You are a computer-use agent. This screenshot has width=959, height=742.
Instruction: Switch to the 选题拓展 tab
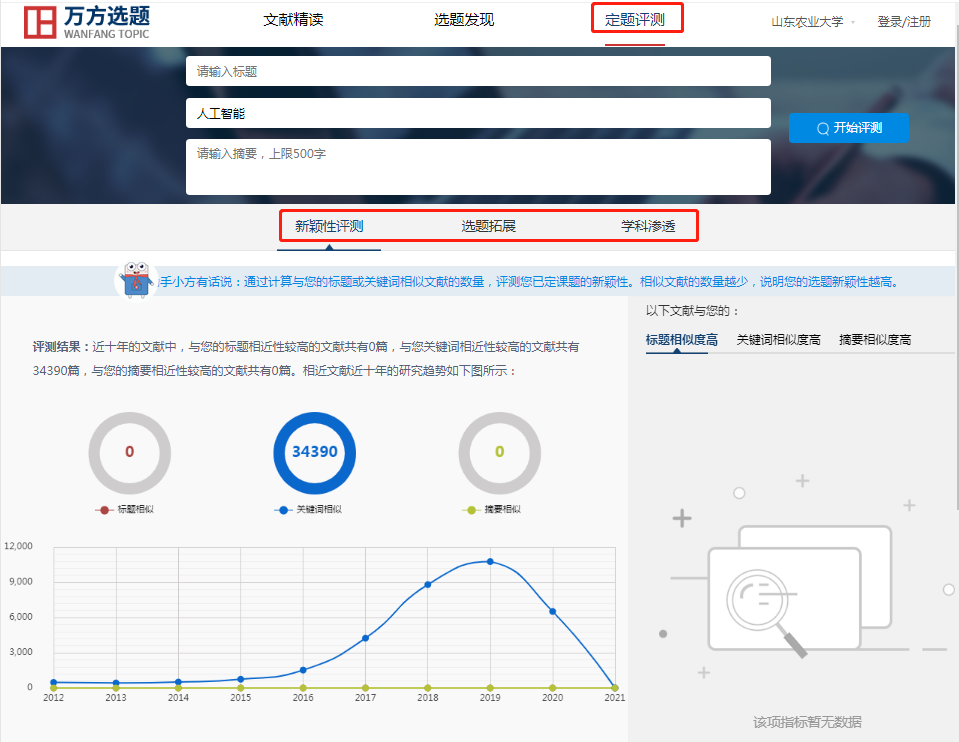[488, 226]
